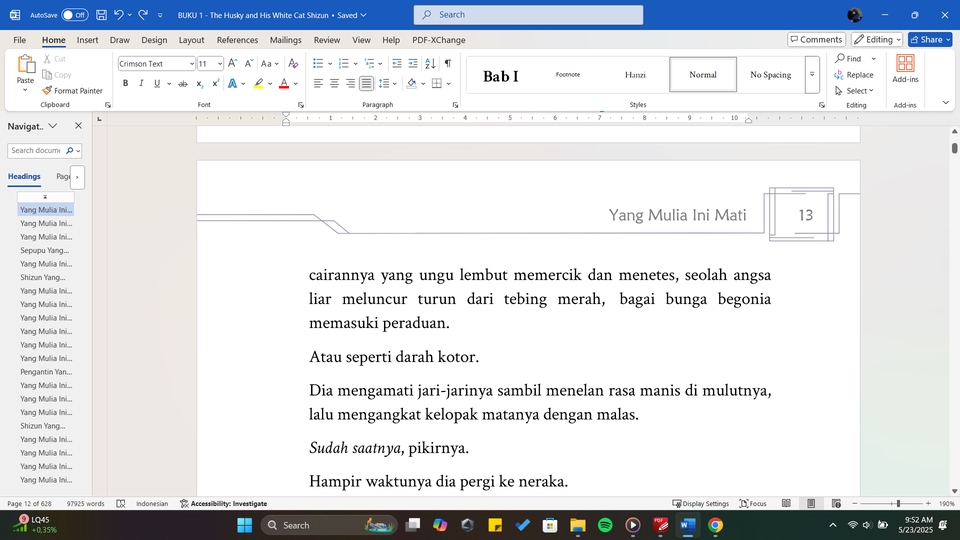960x540 pixels.
Task: Click the Paste clipboard icon
Action: click(25, 64)
